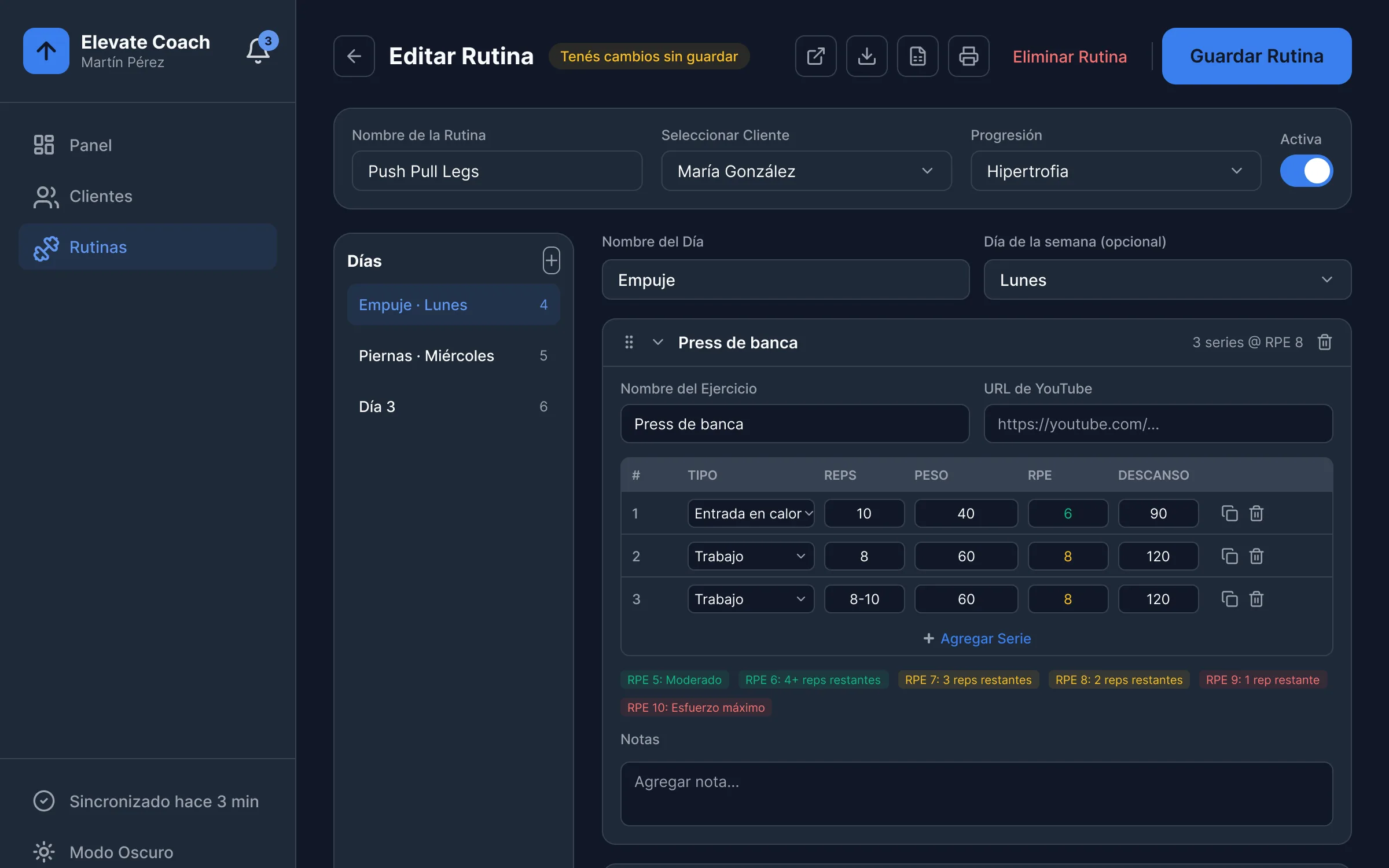Open Día de la semana dropdown Lunes
This screenshot has width=1389, height=868.
pyautogui.click(x=1167, y=279)
